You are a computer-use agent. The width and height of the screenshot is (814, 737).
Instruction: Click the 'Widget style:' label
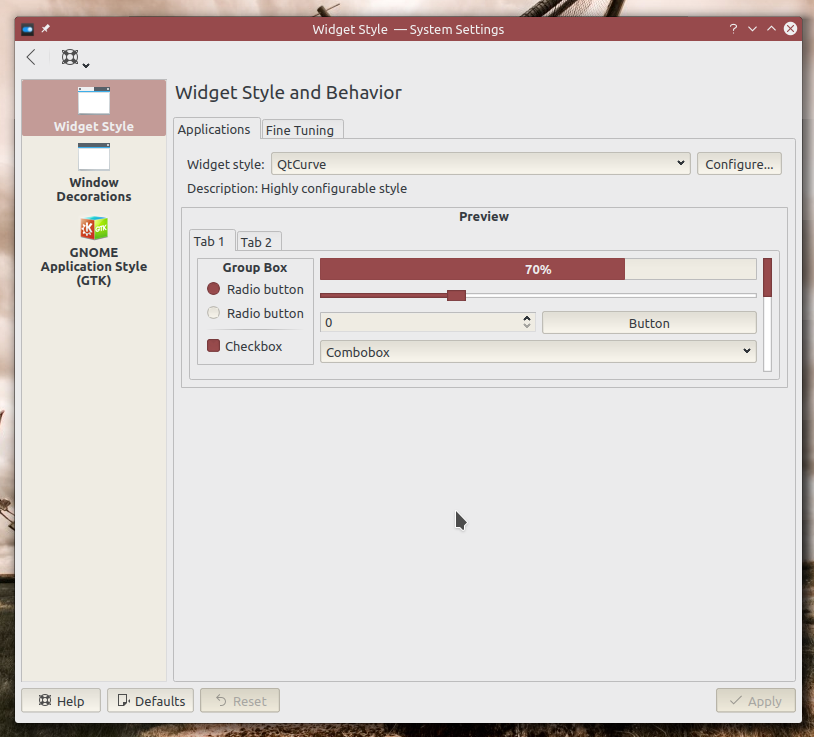(x=226, y=165)
